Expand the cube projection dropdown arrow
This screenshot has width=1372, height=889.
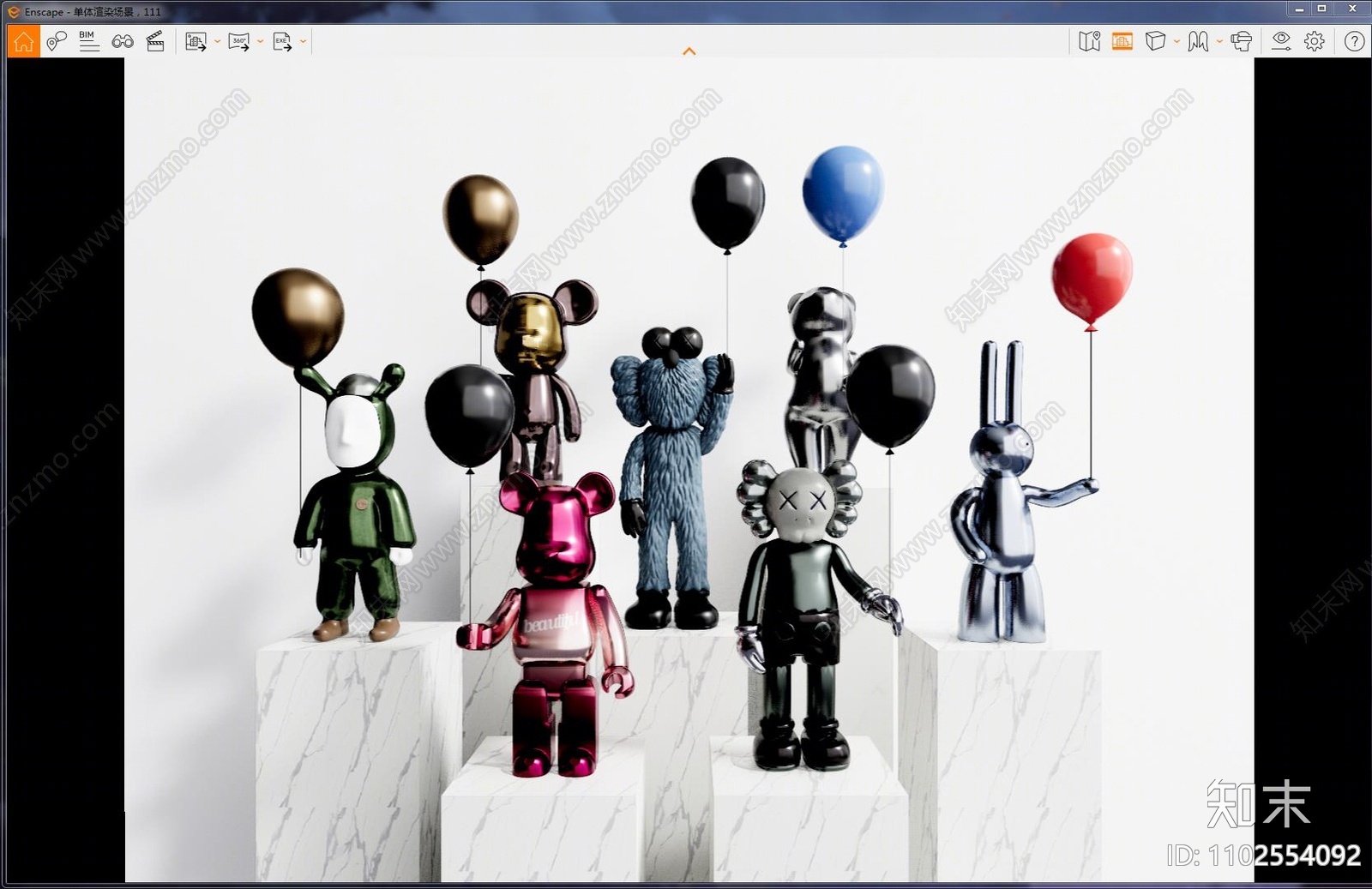tap(1176, 41)
